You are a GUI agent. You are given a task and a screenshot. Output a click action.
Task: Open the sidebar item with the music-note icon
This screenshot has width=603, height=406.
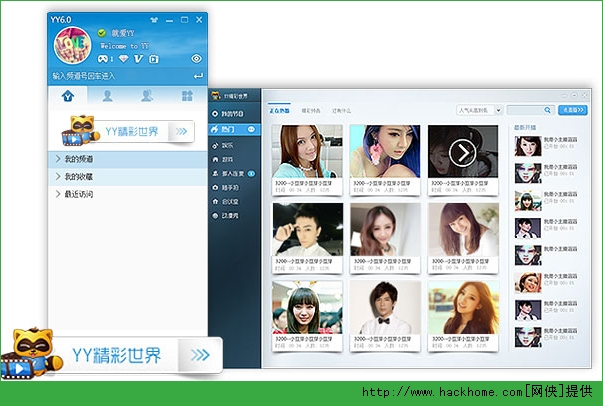tap(234, 145)
